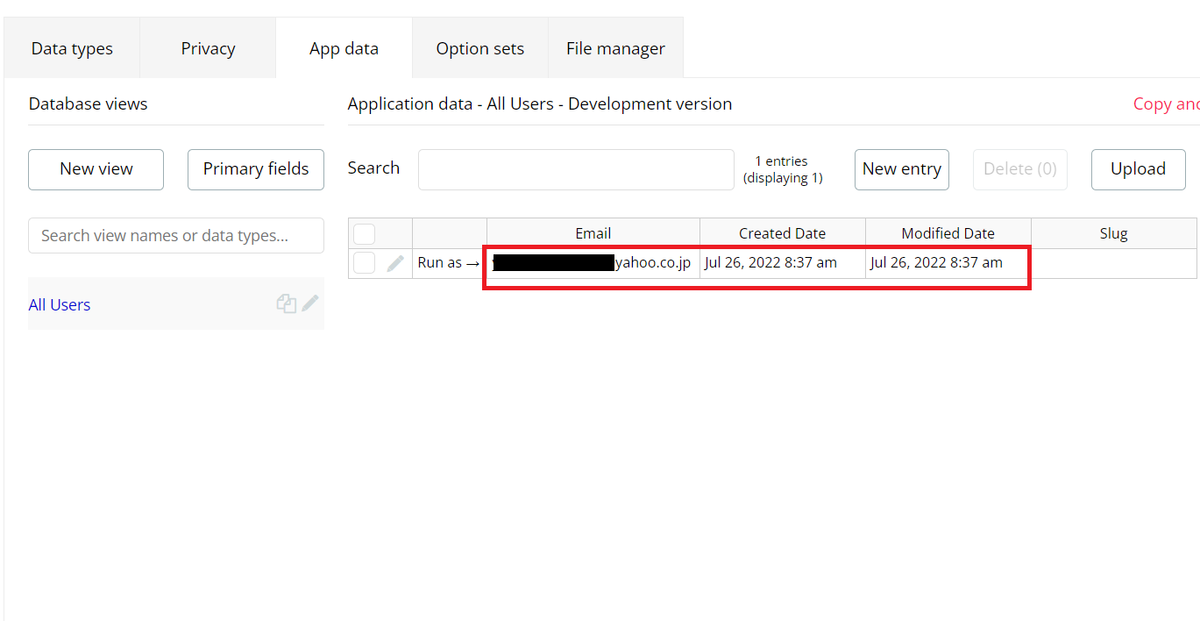The image size is (1200, 621).
Task: Click the Delete (0) button
Action: [x=1020, y=169]
